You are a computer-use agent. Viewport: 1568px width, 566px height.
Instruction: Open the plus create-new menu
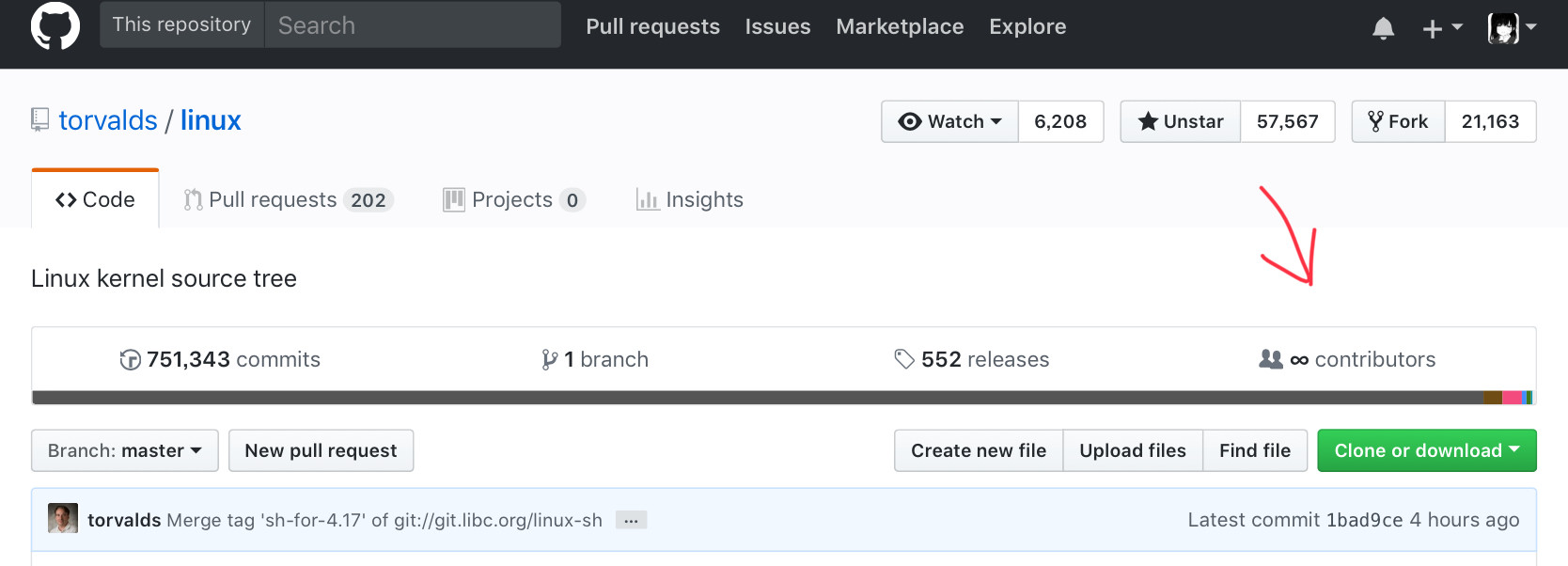click(1442, 28)
